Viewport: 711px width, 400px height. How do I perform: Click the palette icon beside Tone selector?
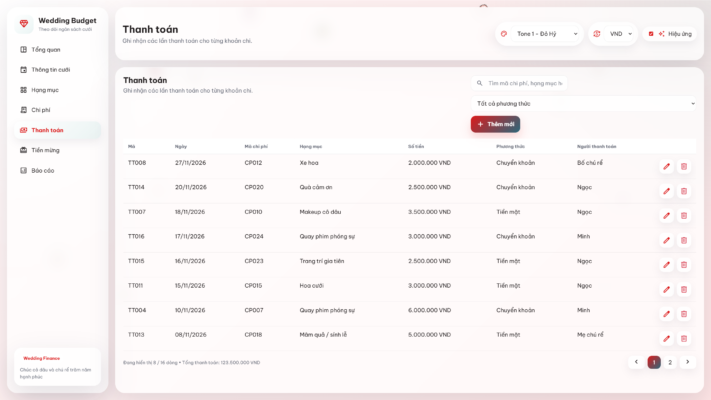(503, 34)
